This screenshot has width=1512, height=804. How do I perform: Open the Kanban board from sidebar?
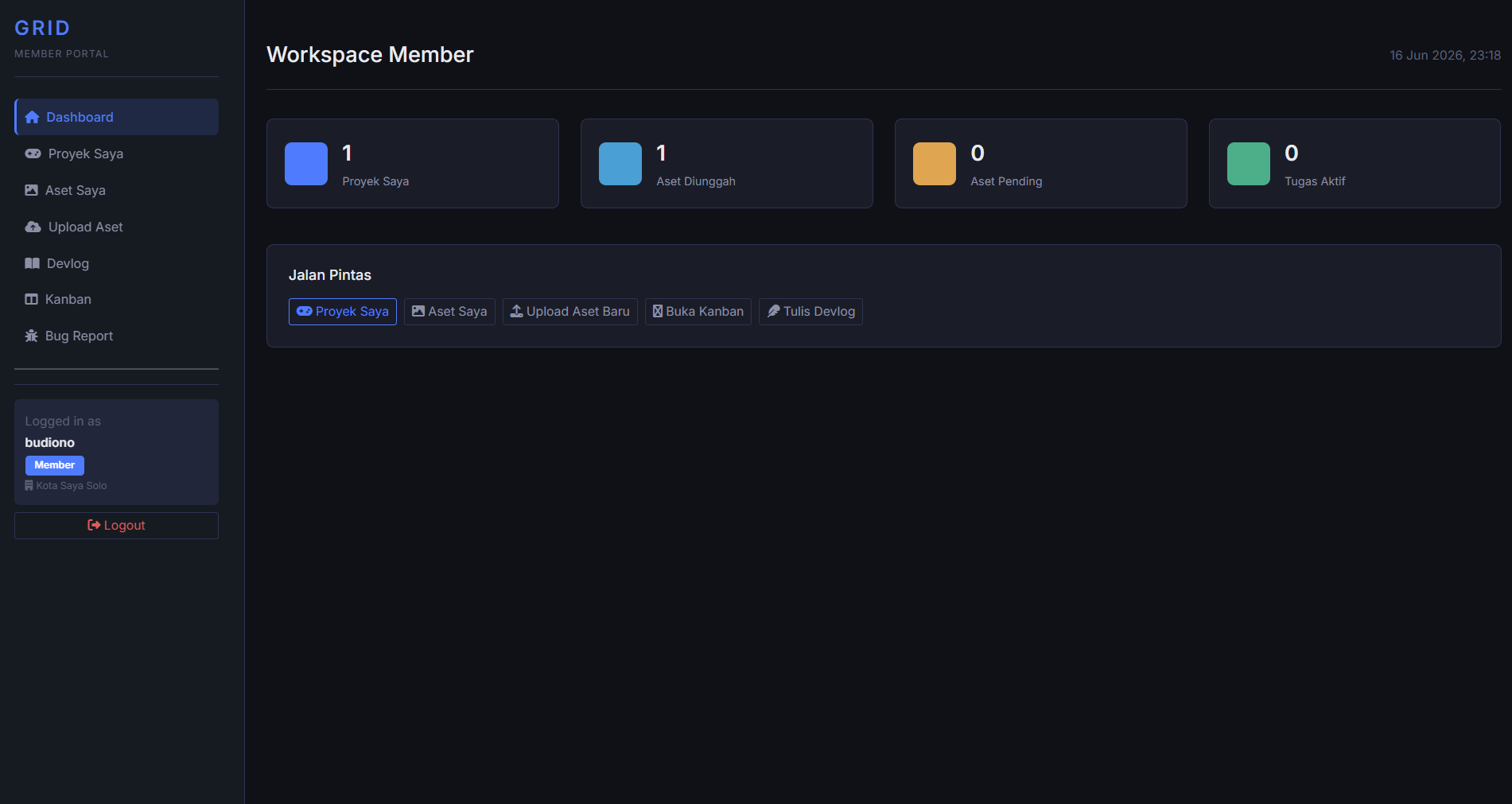tap(116, 299)
